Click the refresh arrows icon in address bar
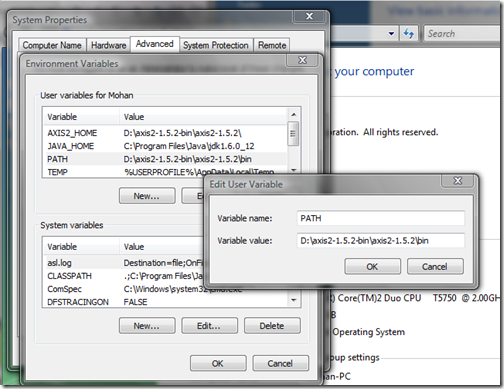This screenshot has width=504, height=389. tap(409, 34)
